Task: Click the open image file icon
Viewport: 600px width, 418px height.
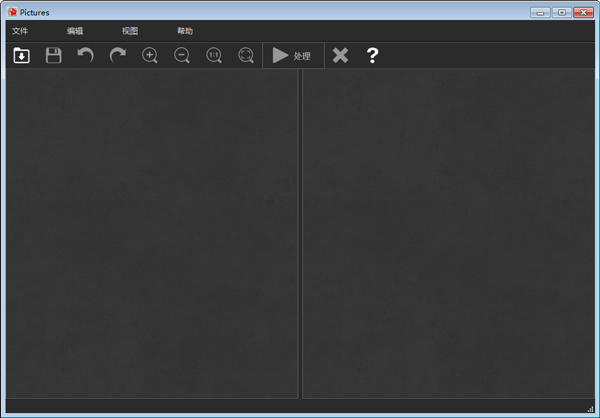Action: click(21, 56)
